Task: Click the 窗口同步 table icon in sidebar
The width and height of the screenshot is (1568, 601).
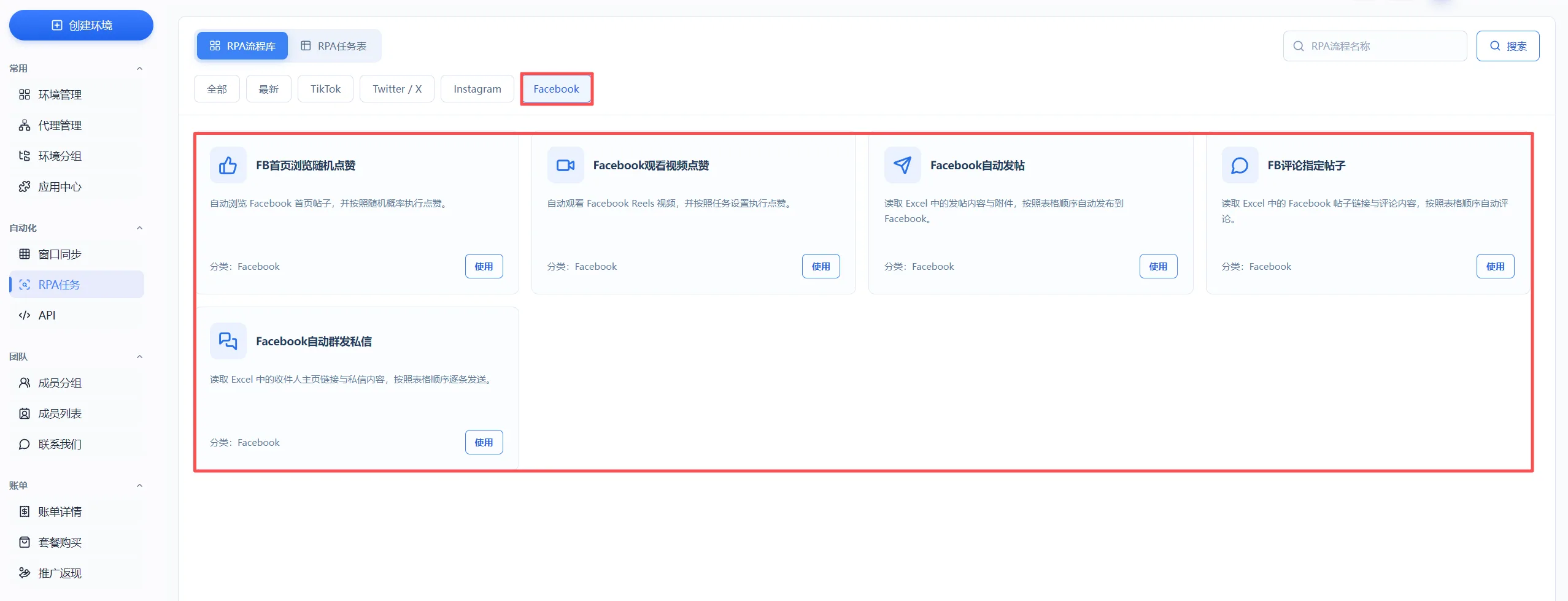Action: click(x=25, y=254)
